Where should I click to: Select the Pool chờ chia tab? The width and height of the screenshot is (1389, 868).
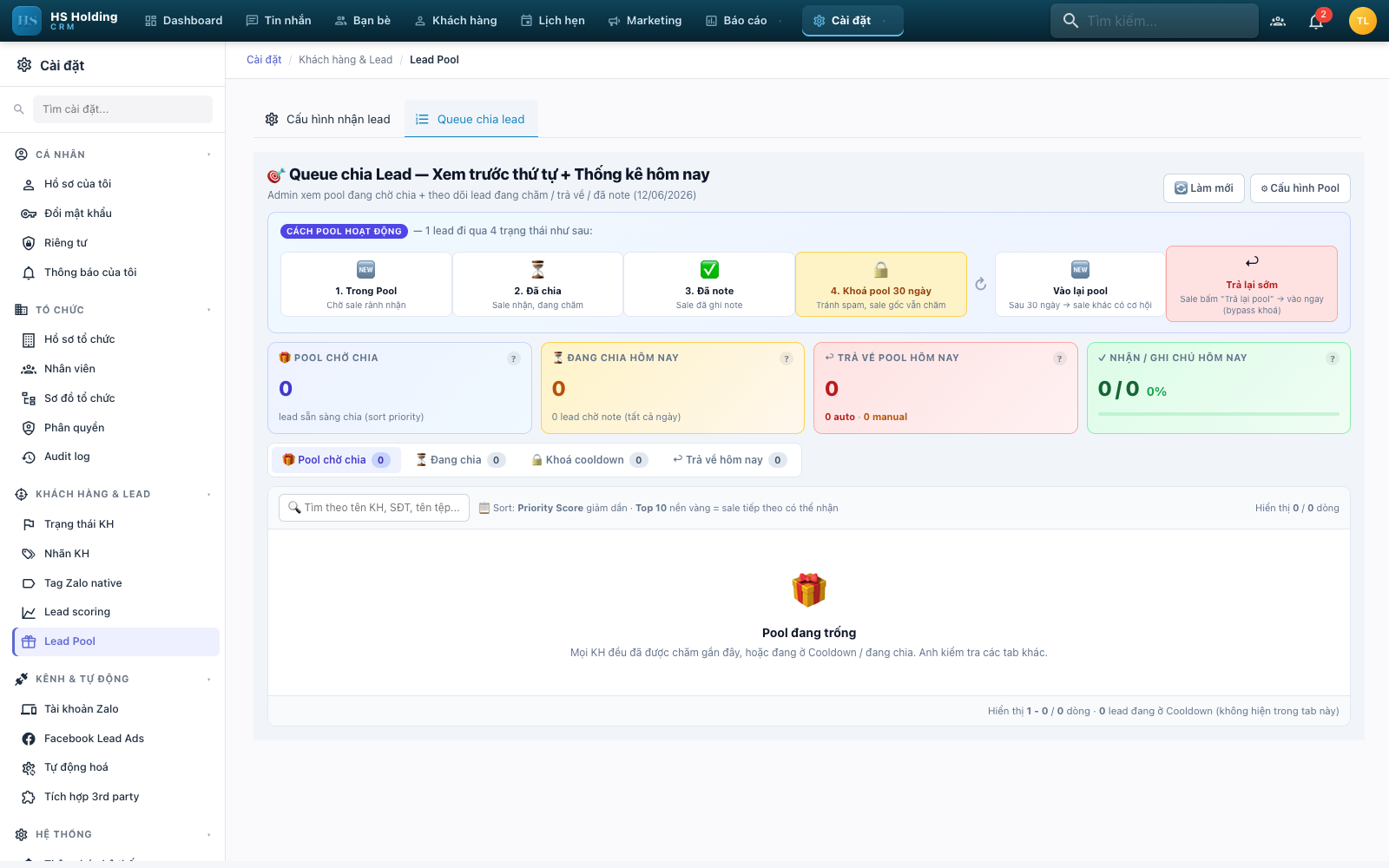click(336, 460)
